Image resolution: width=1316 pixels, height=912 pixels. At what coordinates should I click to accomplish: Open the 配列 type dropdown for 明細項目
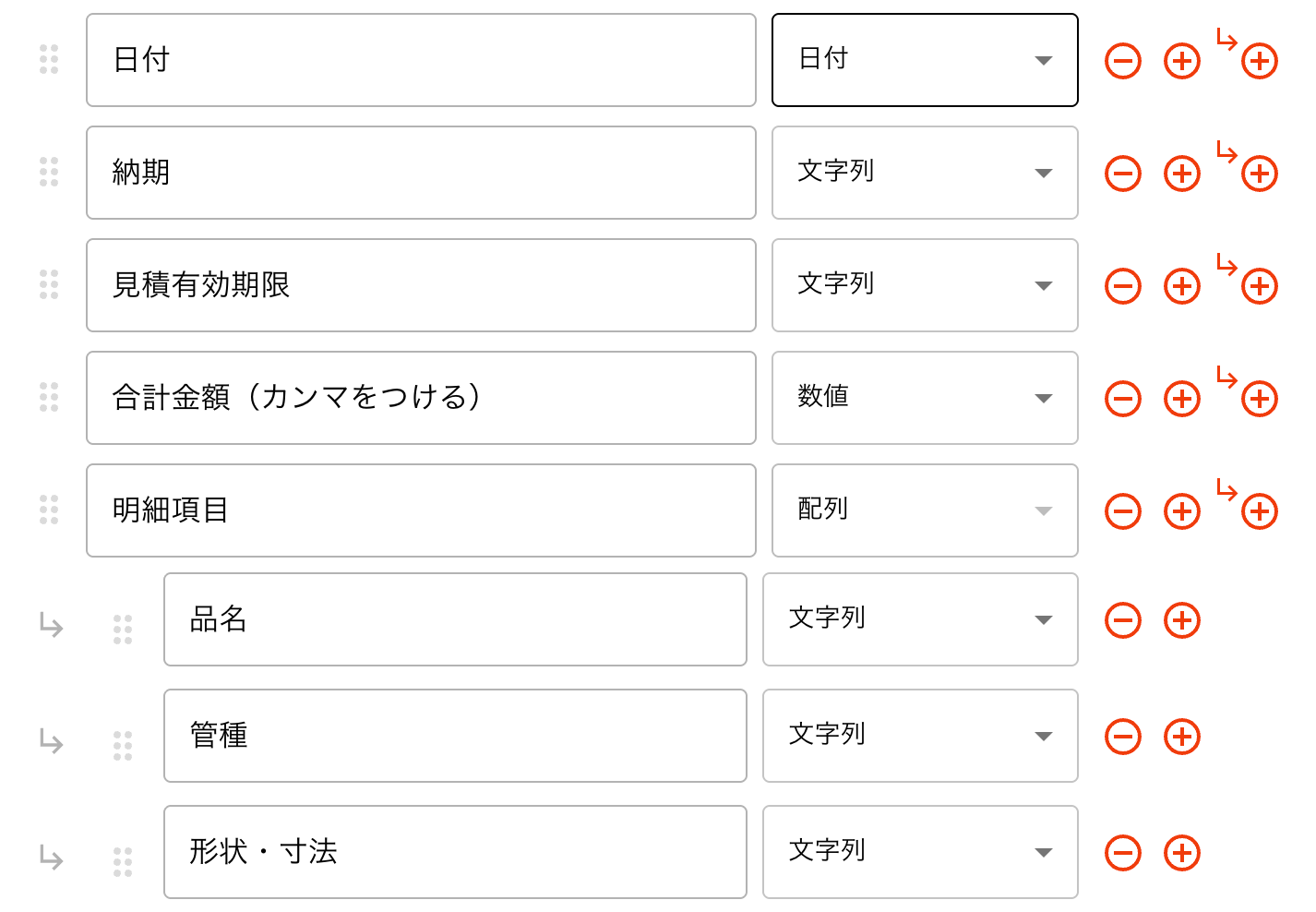(x=925, y=510)
